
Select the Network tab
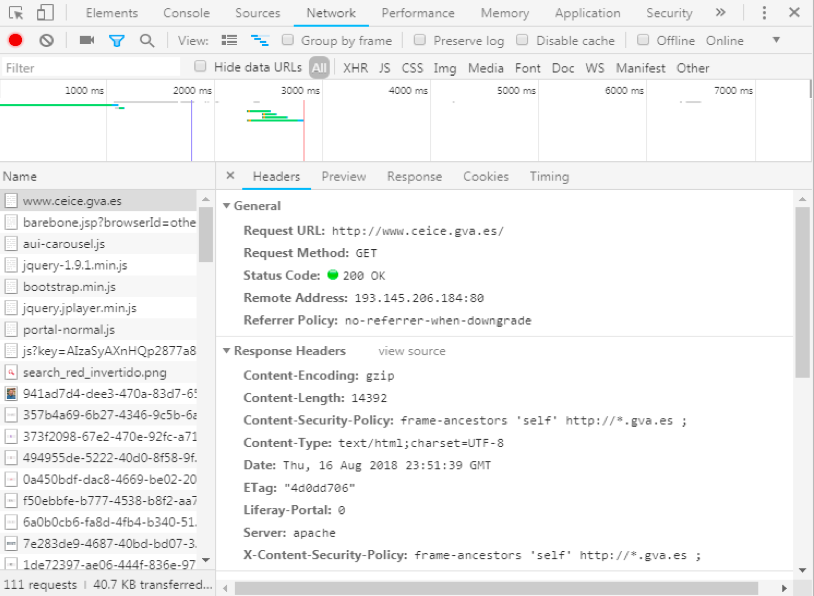click(331, 13)
